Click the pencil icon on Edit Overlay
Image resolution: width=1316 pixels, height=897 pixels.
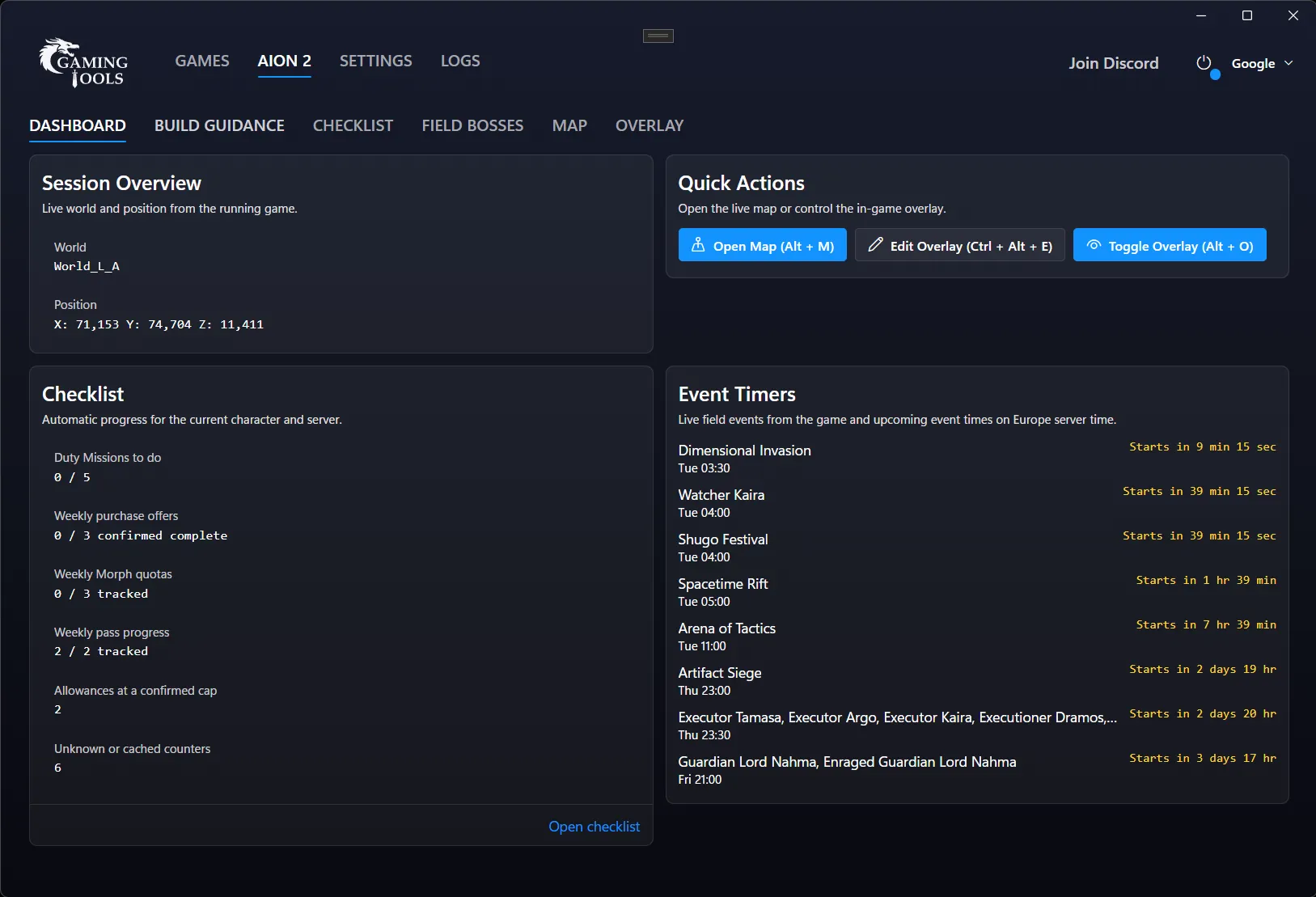875,245
